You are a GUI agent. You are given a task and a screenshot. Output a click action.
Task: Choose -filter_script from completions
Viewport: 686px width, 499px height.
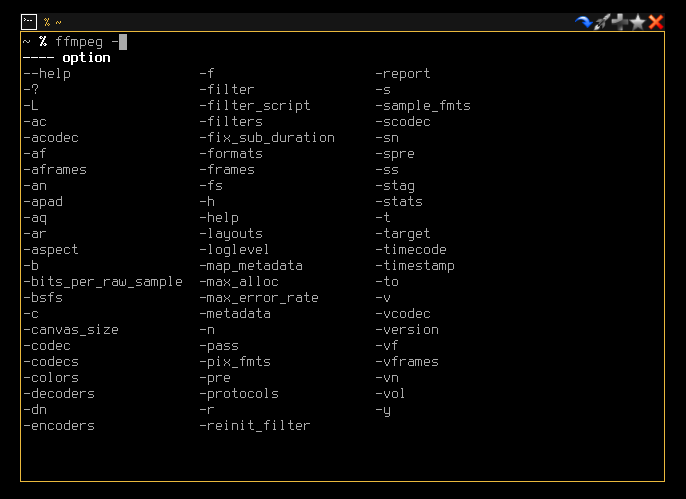(255, 106)
